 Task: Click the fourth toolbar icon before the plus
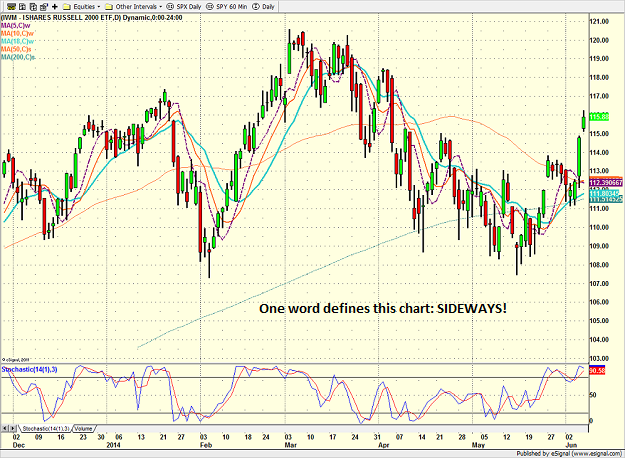43,6
